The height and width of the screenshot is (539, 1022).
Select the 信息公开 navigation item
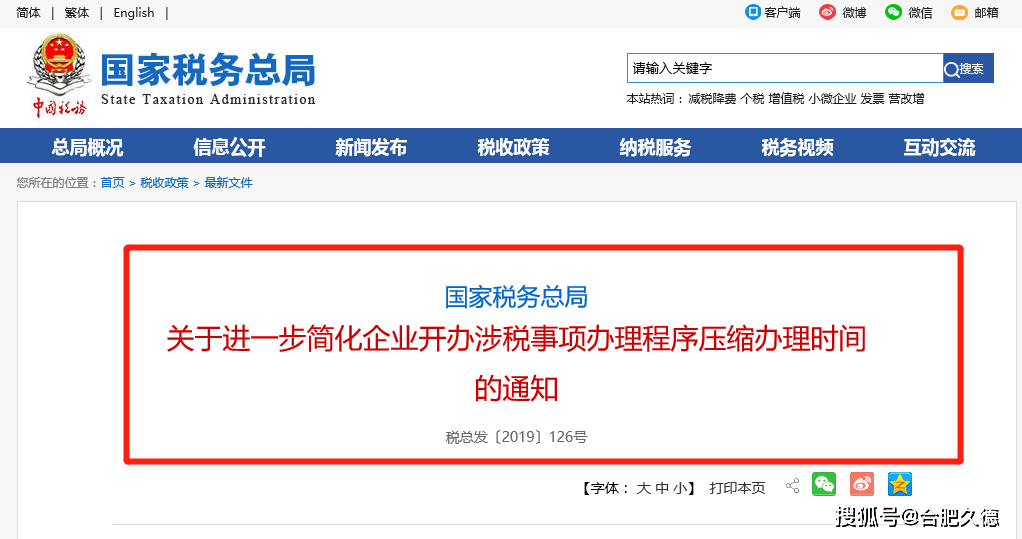229,147
